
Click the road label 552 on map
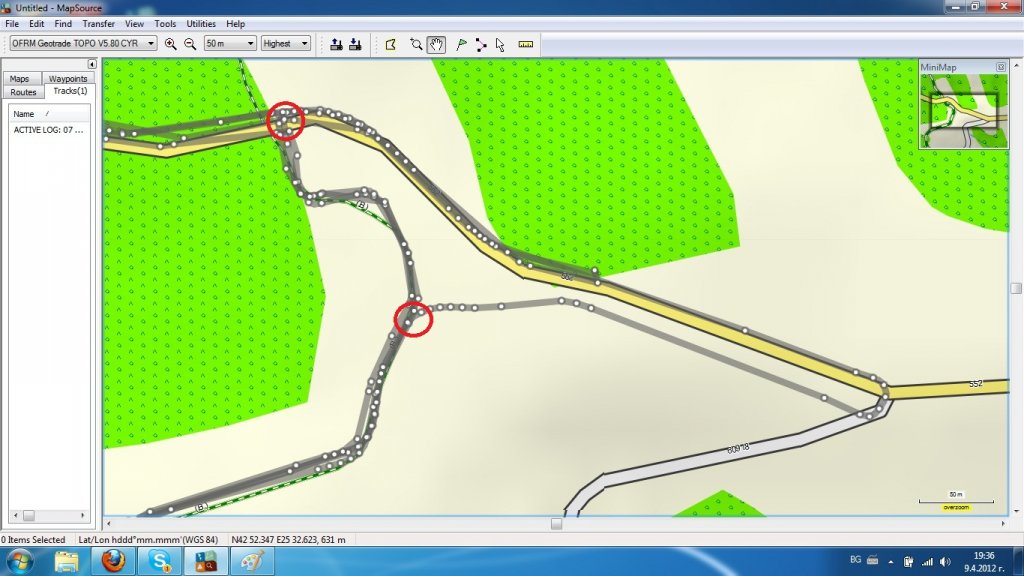[x=976, y=384]
